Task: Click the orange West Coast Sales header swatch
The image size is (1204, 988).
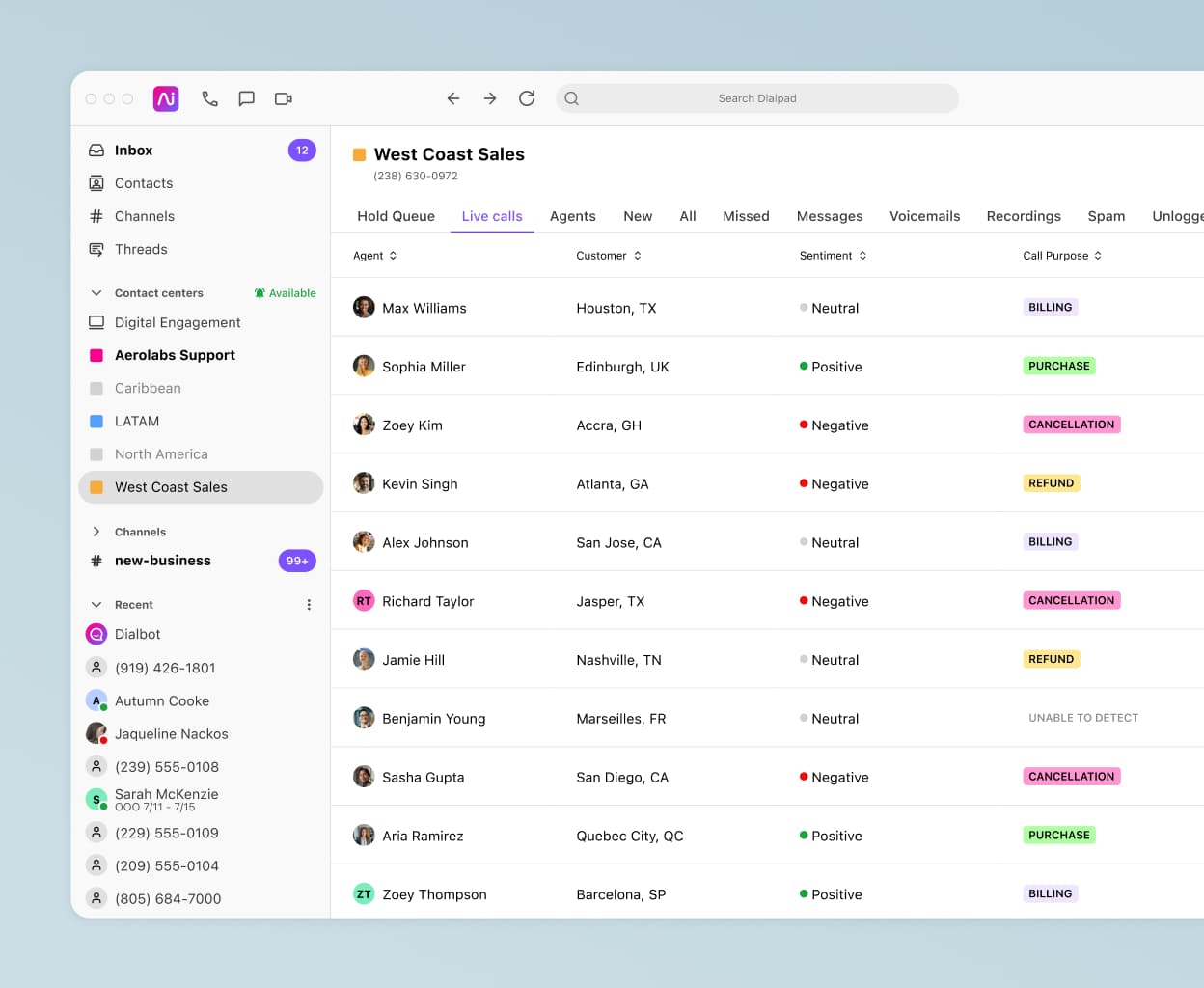Action: pyautogui.click(x=360, y=154)
